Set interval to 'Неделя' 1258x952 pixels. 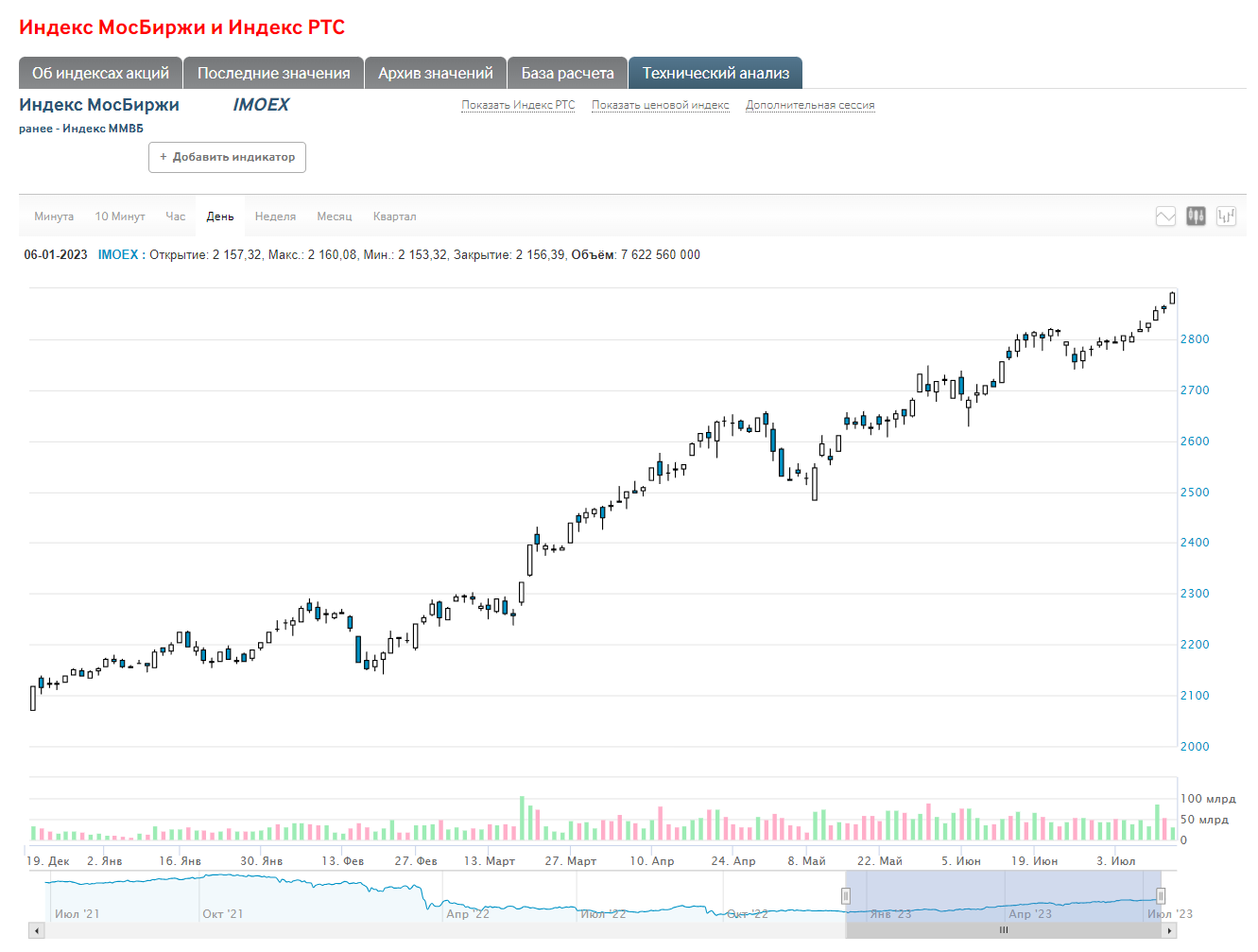click(x=275, y=216)
